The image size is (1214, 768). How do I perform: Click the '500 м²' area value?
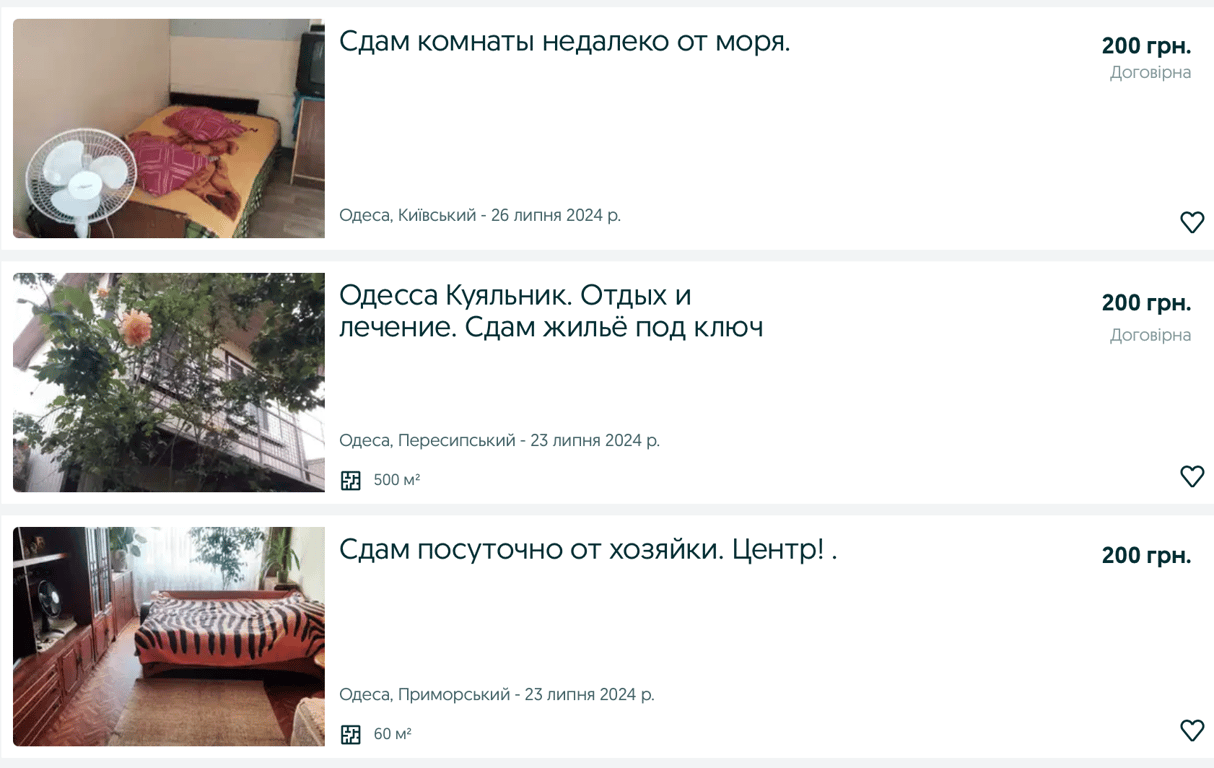coord(397,480)
